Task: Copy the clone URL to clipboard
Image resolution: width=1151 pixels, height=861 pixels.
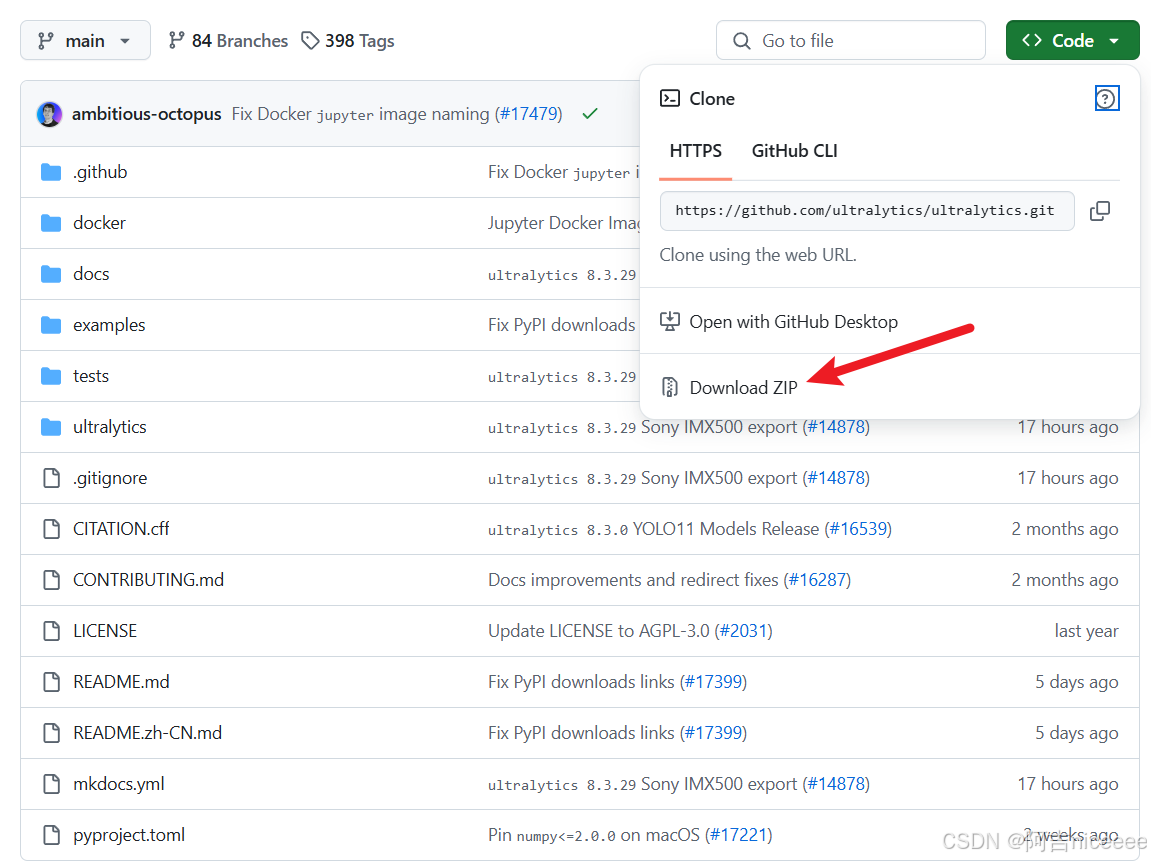Action: point(1100,211)
